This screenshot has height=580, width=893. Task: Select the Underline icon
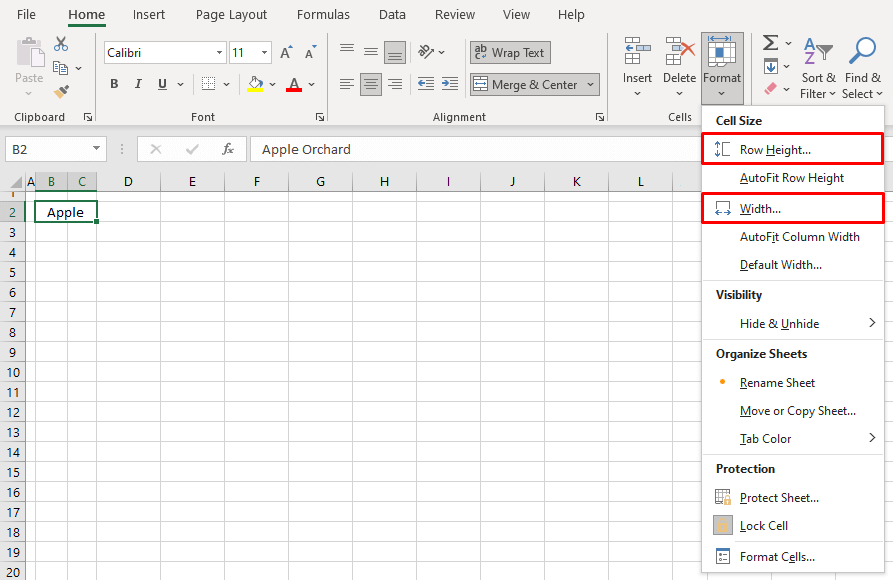point(159,84)
